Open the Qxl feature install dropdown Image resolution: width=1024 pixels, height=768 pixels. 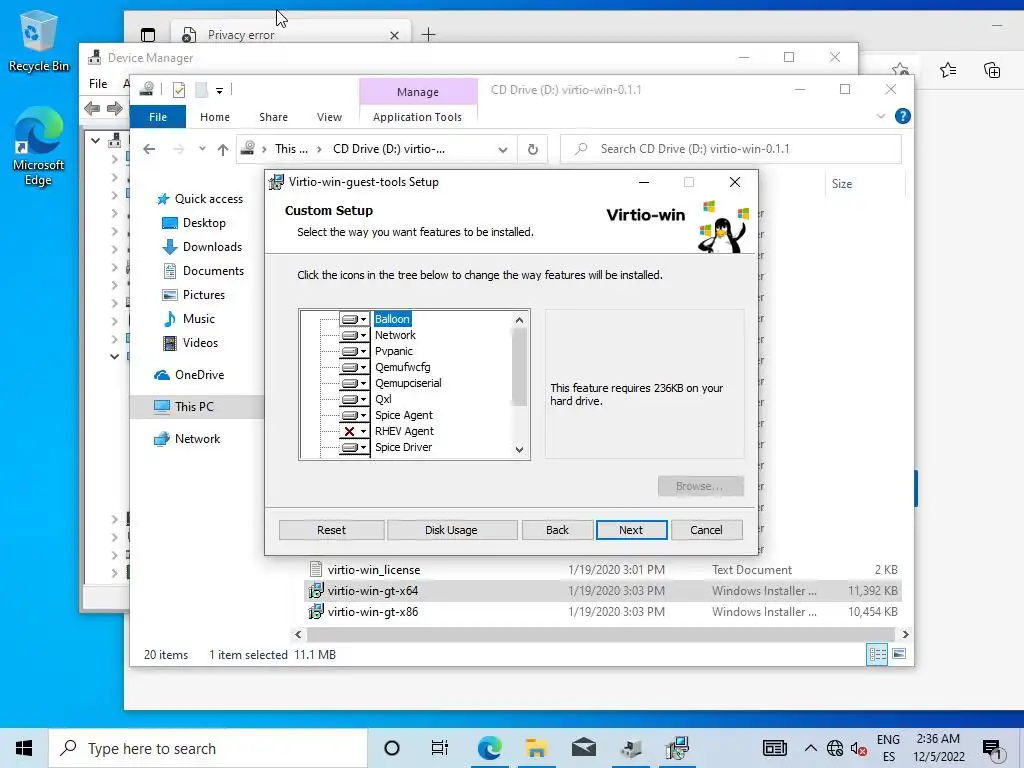click(354, 399)
